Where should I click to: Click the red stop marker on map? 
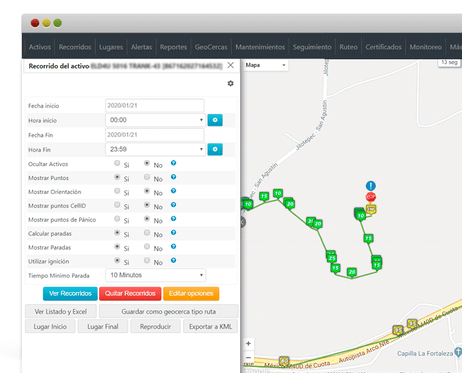[371, 197]
